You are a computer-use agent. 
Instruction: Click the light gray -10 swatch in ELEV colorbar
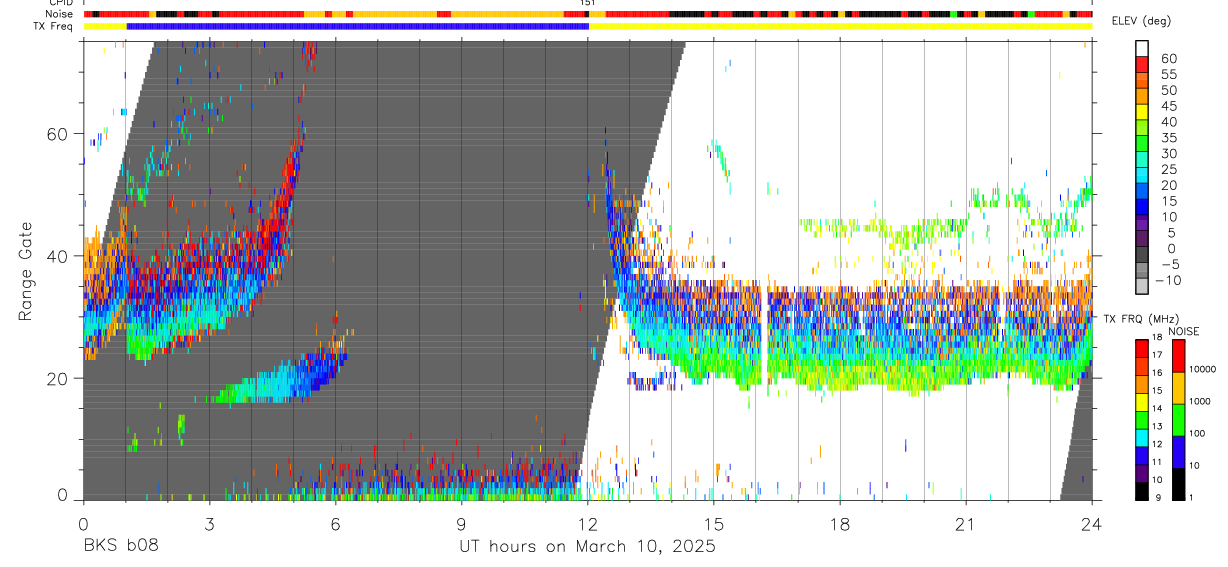[1142, 286]
